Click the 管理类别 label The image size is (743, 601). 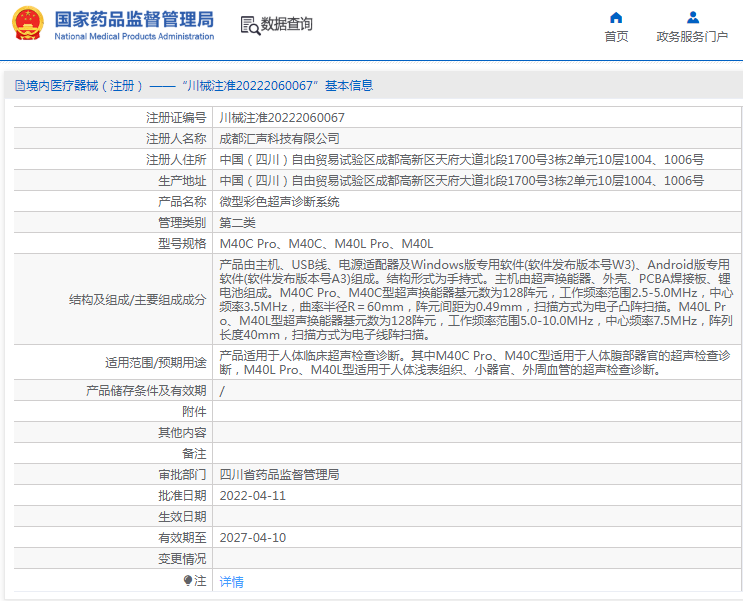(182, 223)
